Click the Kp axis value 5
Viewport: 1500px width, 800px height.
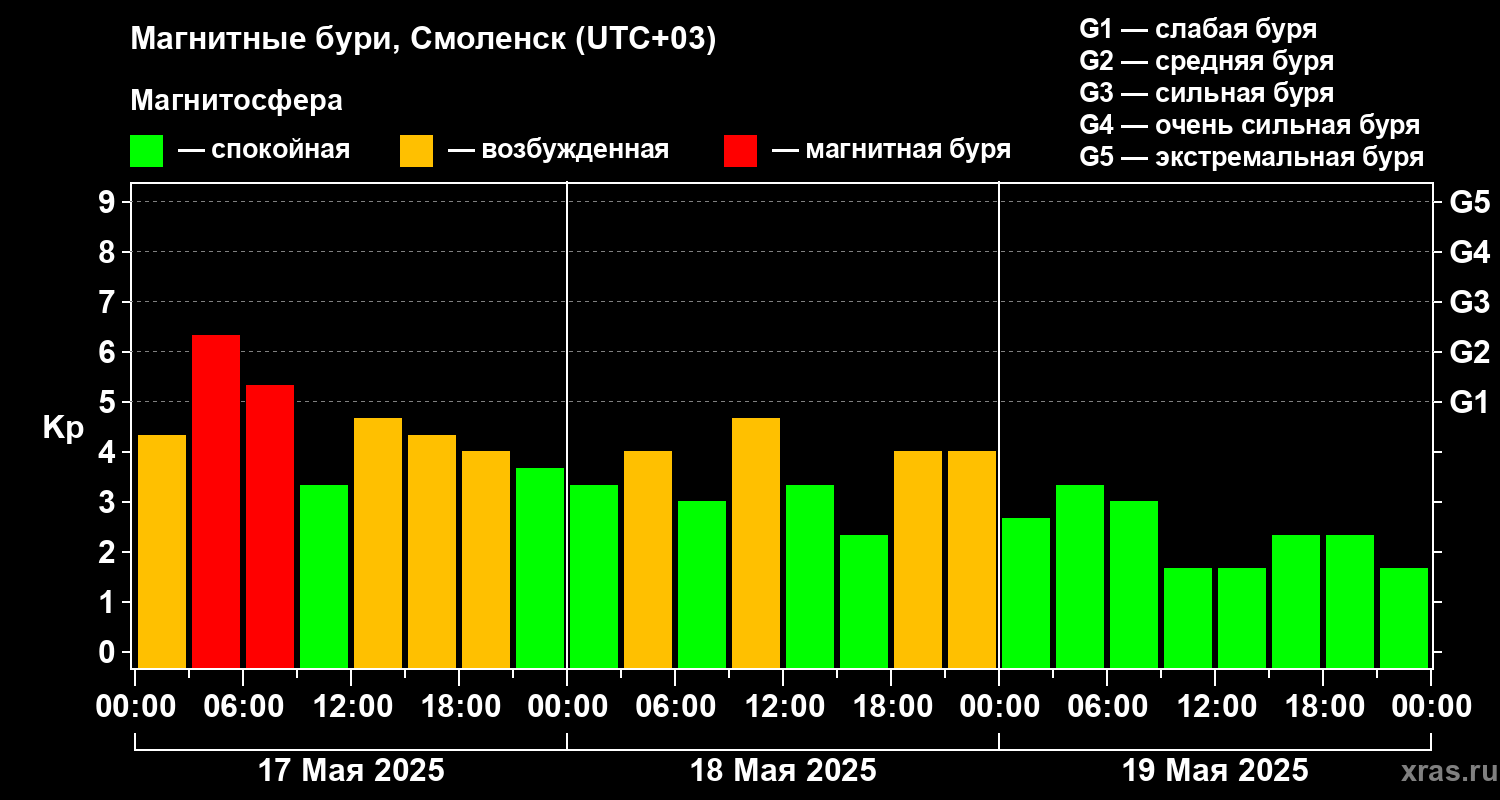pyautogui.click(x=108, y=402)
